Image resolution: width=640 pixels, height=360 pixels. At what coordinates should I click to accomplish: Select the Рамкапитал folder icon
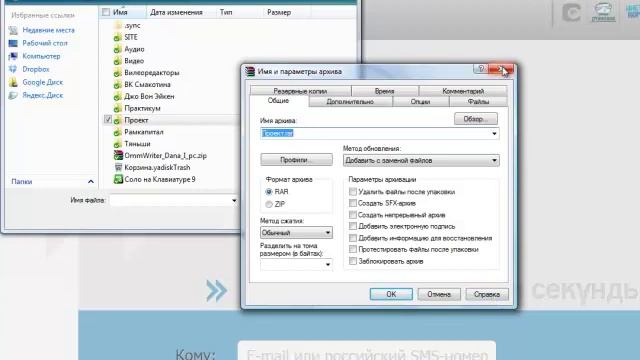(118, 132)
